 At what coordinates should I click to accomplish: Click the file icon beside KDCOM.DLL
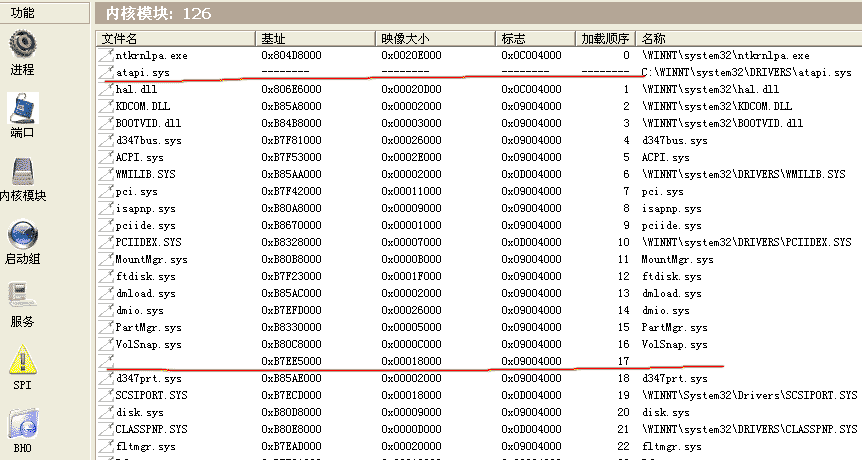106,106
